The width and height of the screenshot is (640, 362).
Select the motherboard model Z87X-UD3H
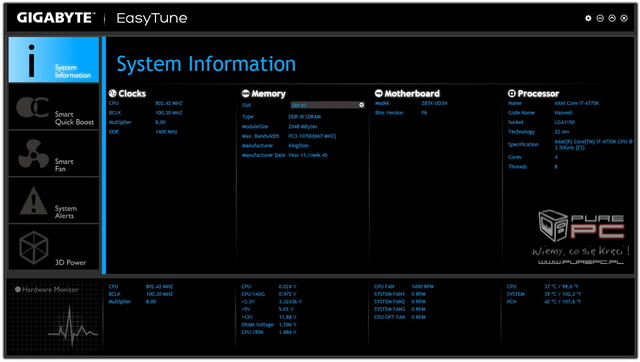coord(434,103)
